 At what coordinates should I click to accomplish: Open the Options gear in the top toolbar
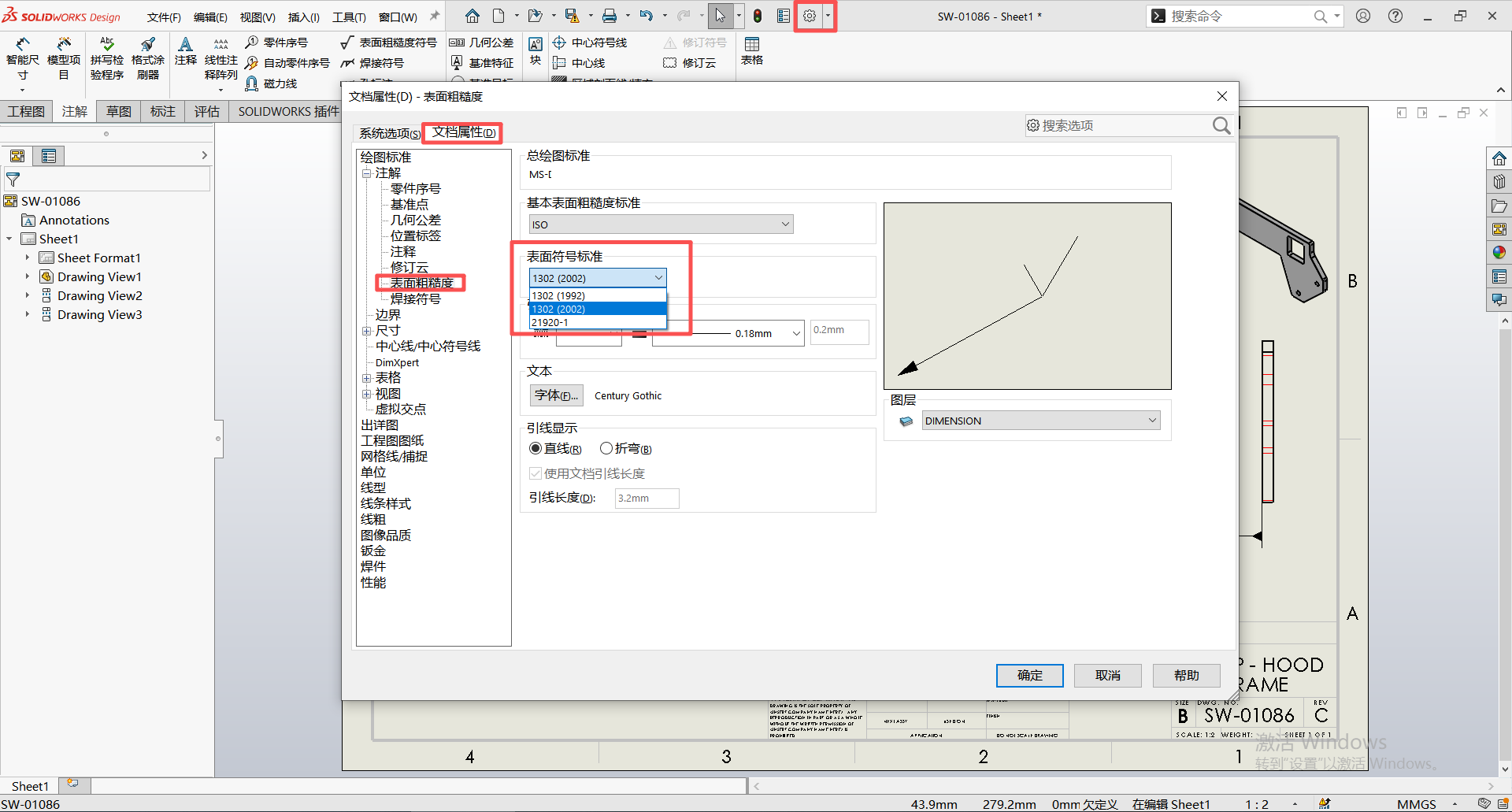(809, 16)
